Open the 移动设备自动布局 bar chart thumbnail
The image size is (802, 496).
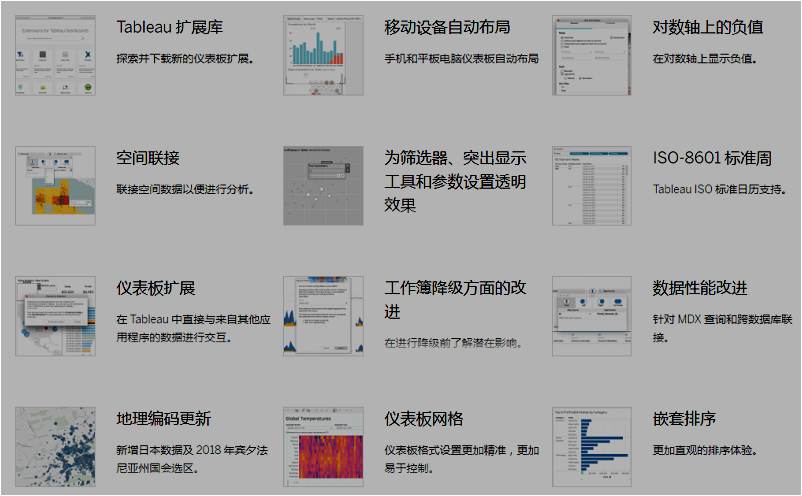[323, 55]
